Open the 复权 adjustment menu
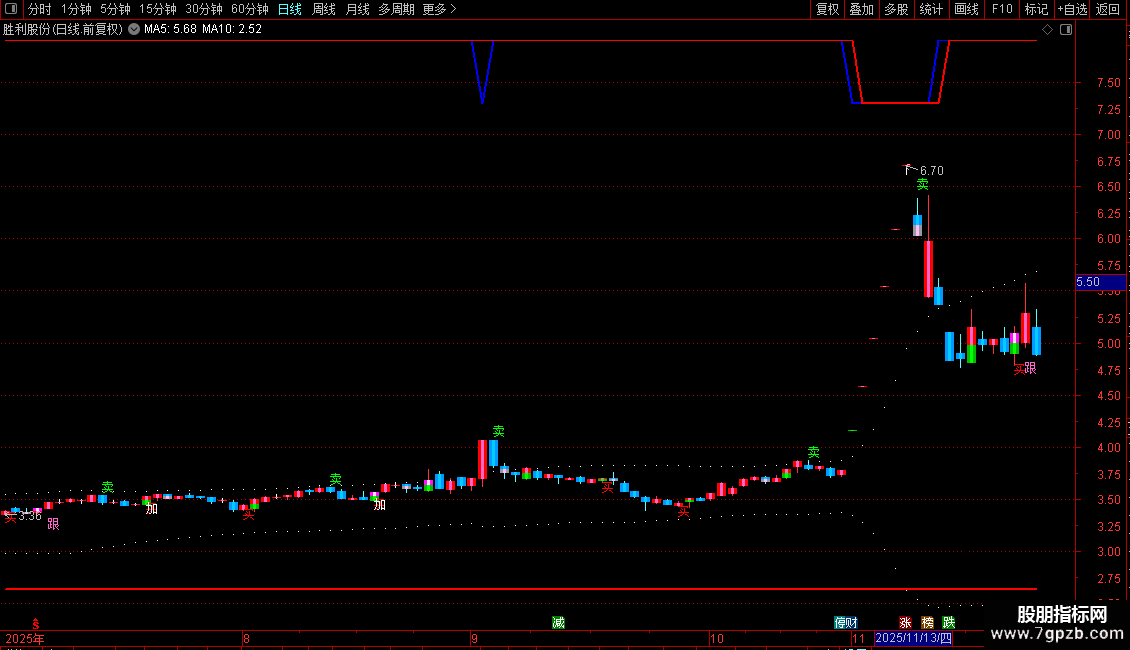The height and width of the screenshot is (650, 1130). click(827, 9)
